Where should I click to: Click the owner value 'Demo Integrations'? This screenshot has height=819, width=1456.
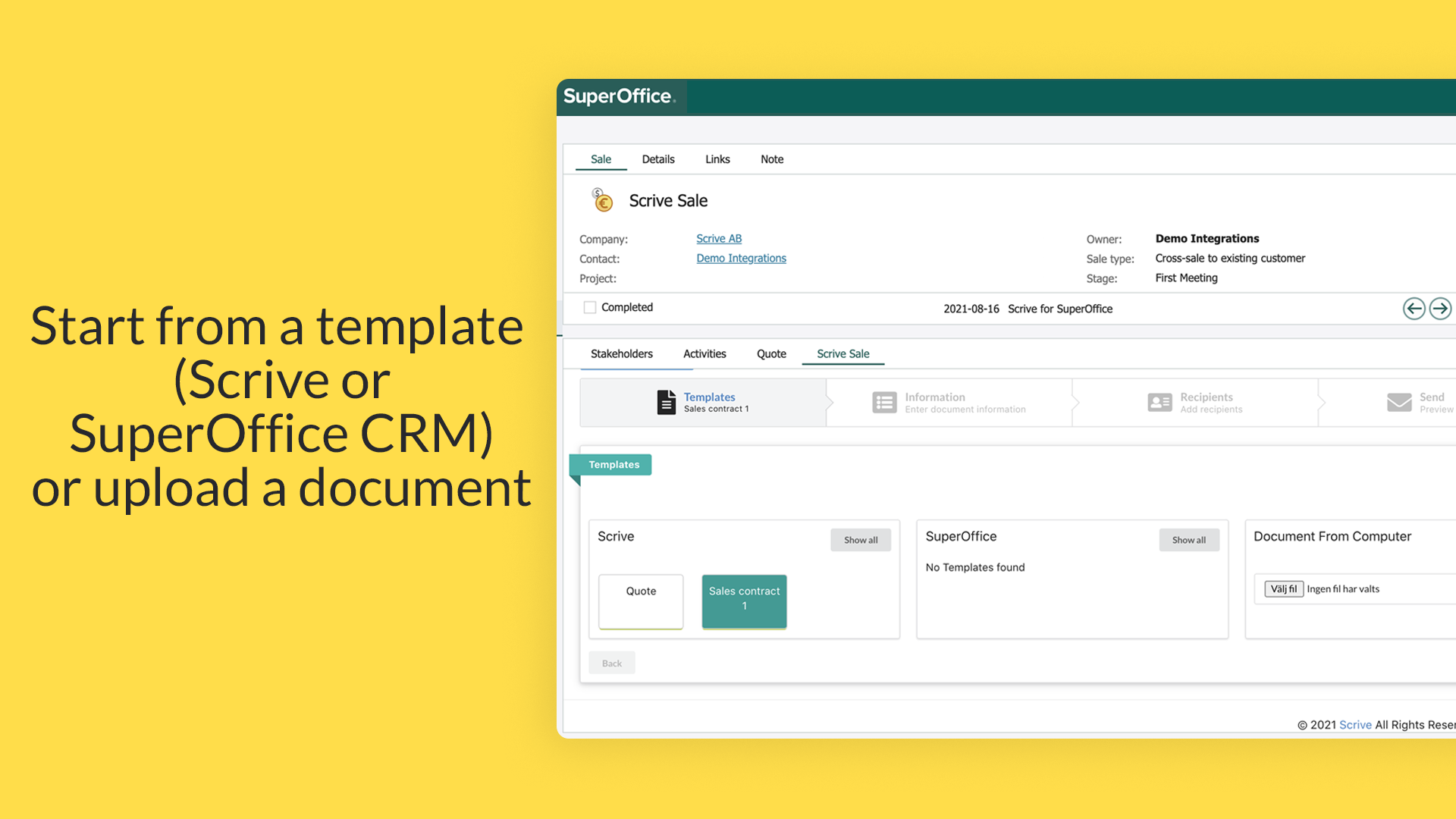point(1207,239)
